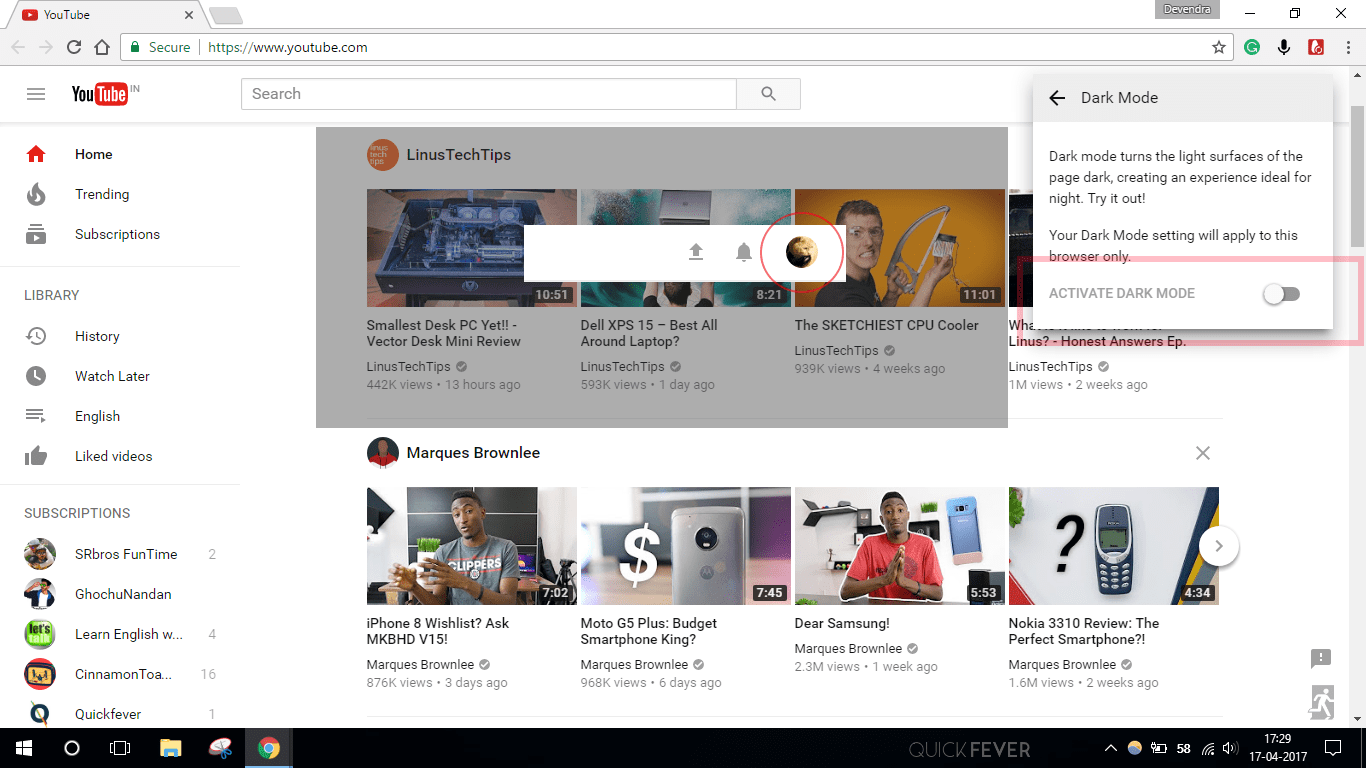
Task: Click the Marques Brownlee channel avatar
Action: click(x=382, y=453)
